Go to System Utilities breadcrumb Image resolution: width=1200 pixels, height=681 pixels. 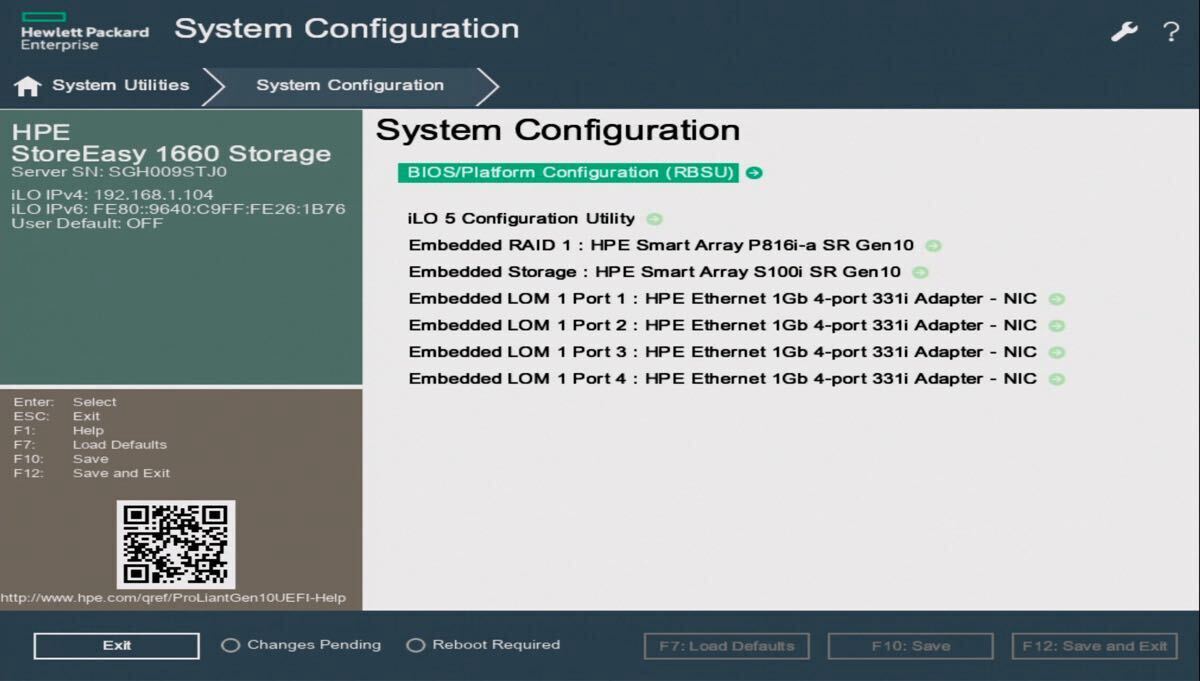pyautogui.click(x=121, y=85)
